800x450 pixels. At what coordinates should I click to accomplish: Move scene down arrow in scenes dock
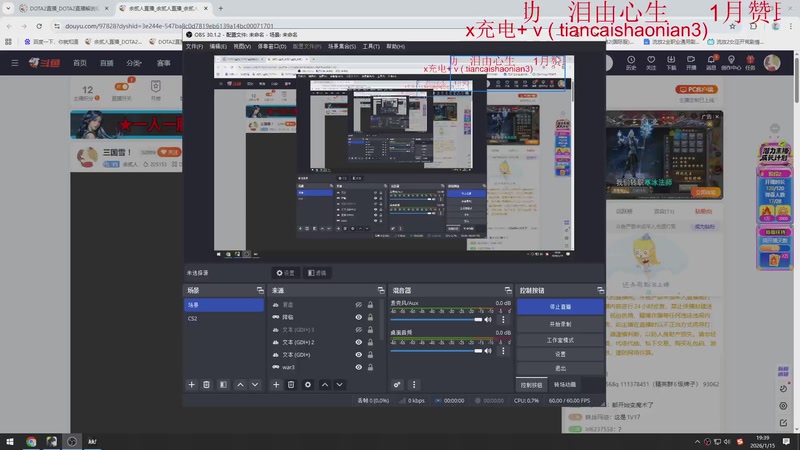coord(255,385)
